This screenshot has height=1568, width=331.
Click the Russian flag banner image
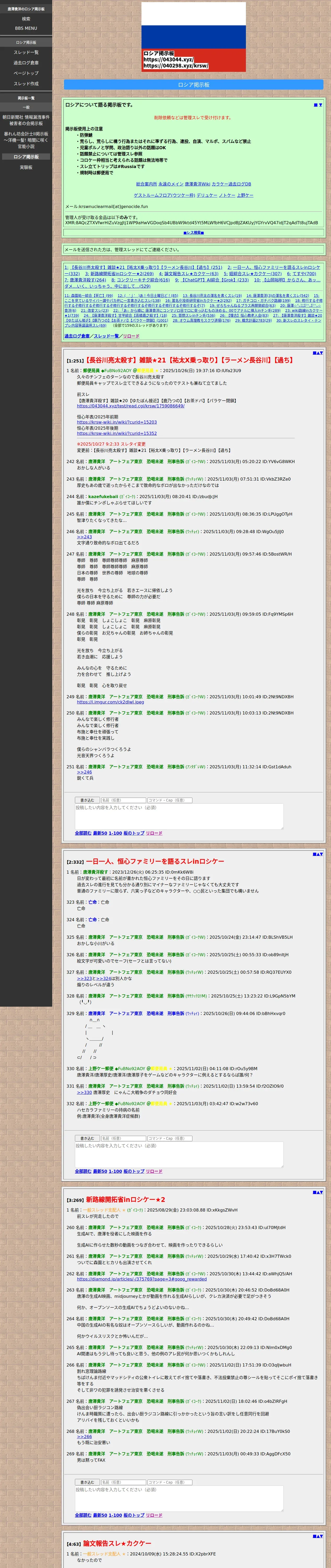tap(193, 37)
